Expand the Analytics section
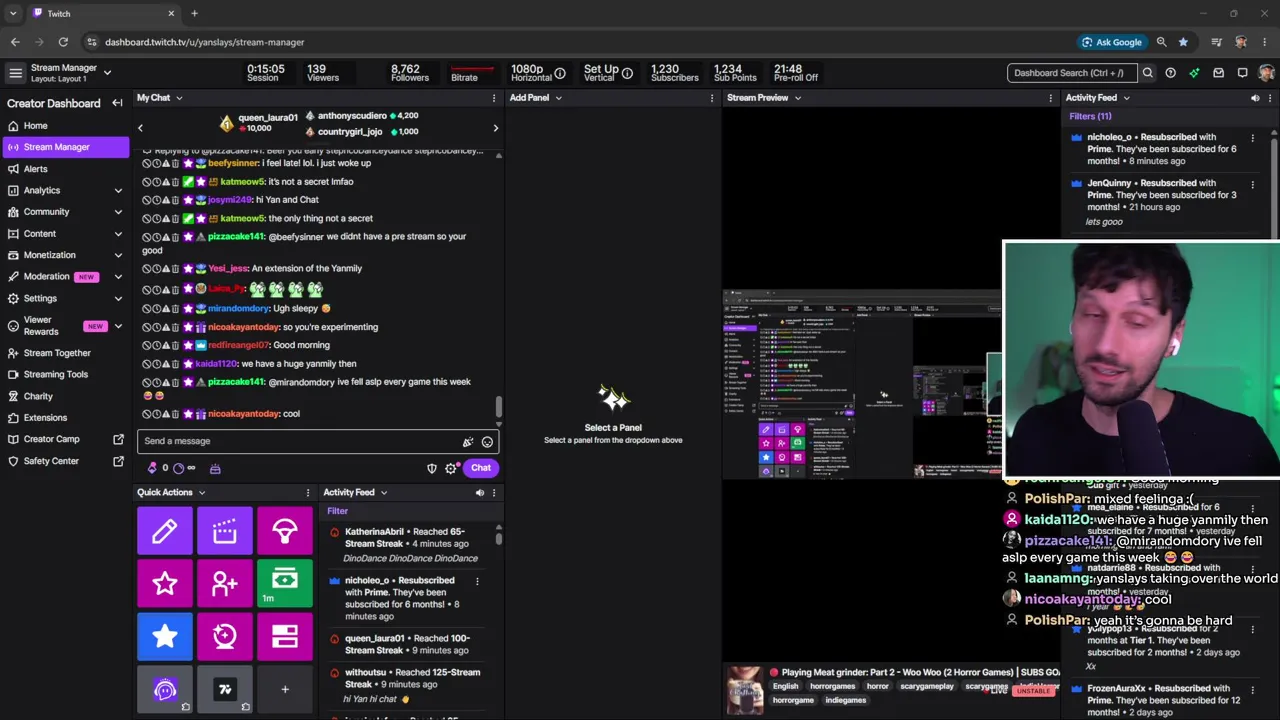This screenshot has height=720, width=1280. 118,190
